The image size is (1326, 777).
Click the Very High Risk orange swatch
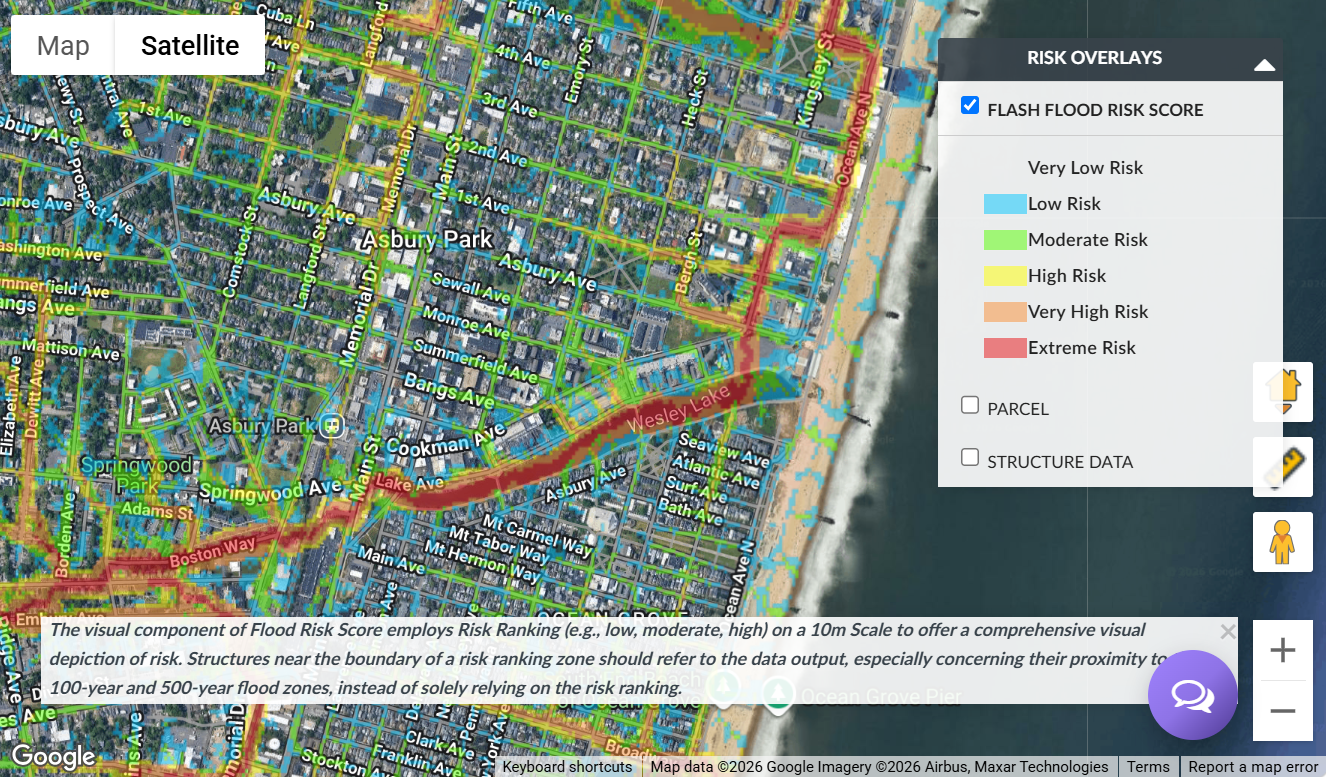coord(1005,312)
